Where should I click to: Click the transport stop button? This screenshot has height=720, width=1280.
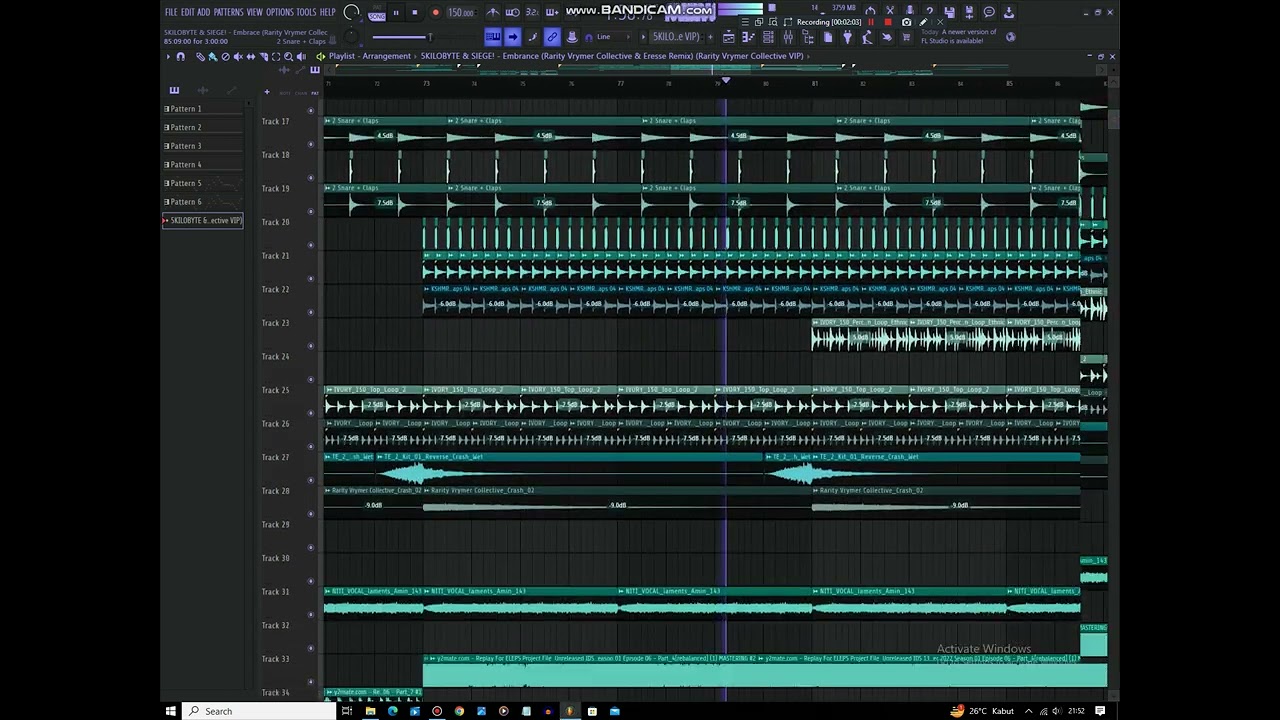coord(415,13)
